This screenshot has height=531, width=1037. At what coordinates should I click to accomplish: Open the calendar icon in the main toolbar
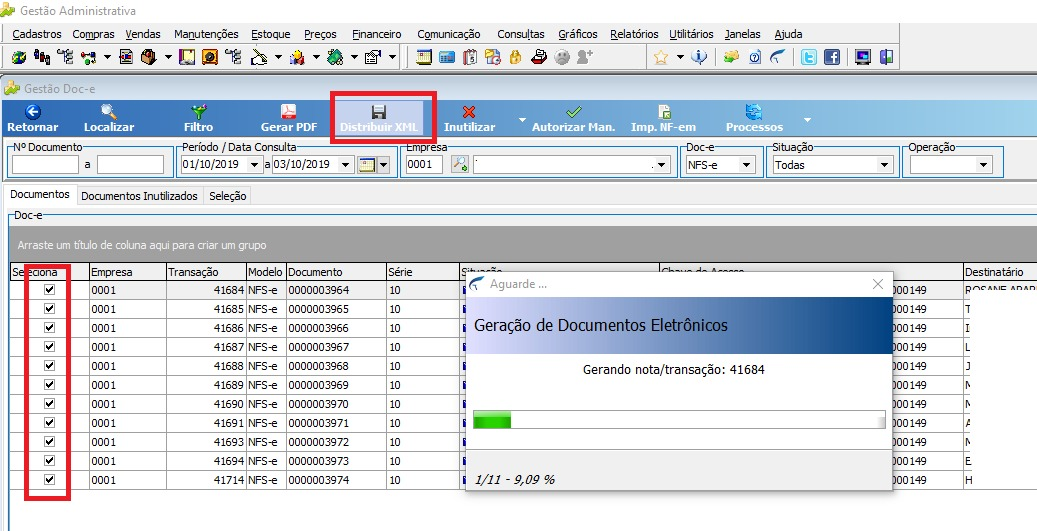pos(424,58)
